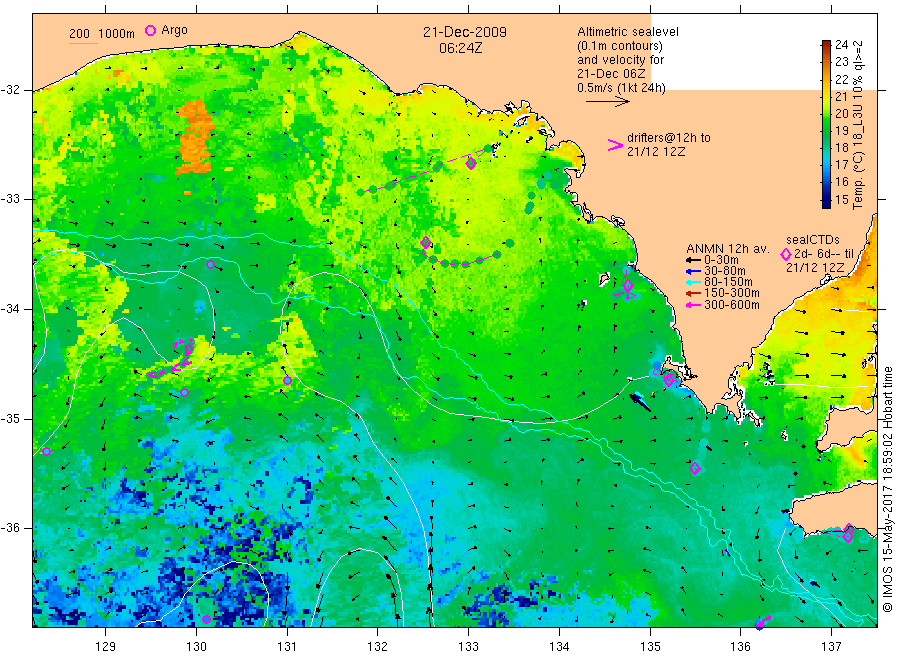The image size is (900, 660).
Task: Click the '-32' latitude axis label
Action: 10,90
